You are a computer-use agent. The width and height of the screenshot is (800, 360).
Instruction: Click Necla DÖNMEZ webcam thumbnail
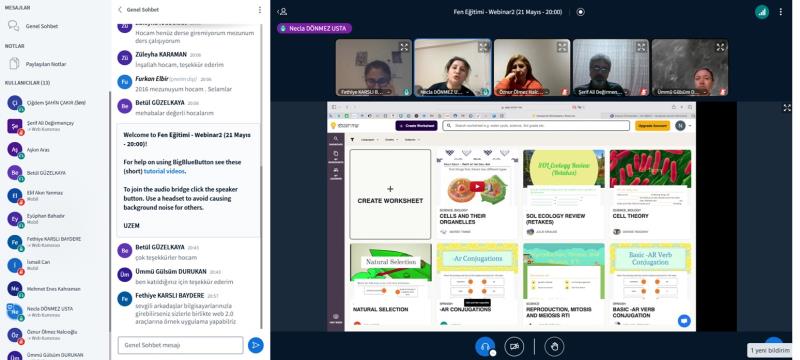453,67
